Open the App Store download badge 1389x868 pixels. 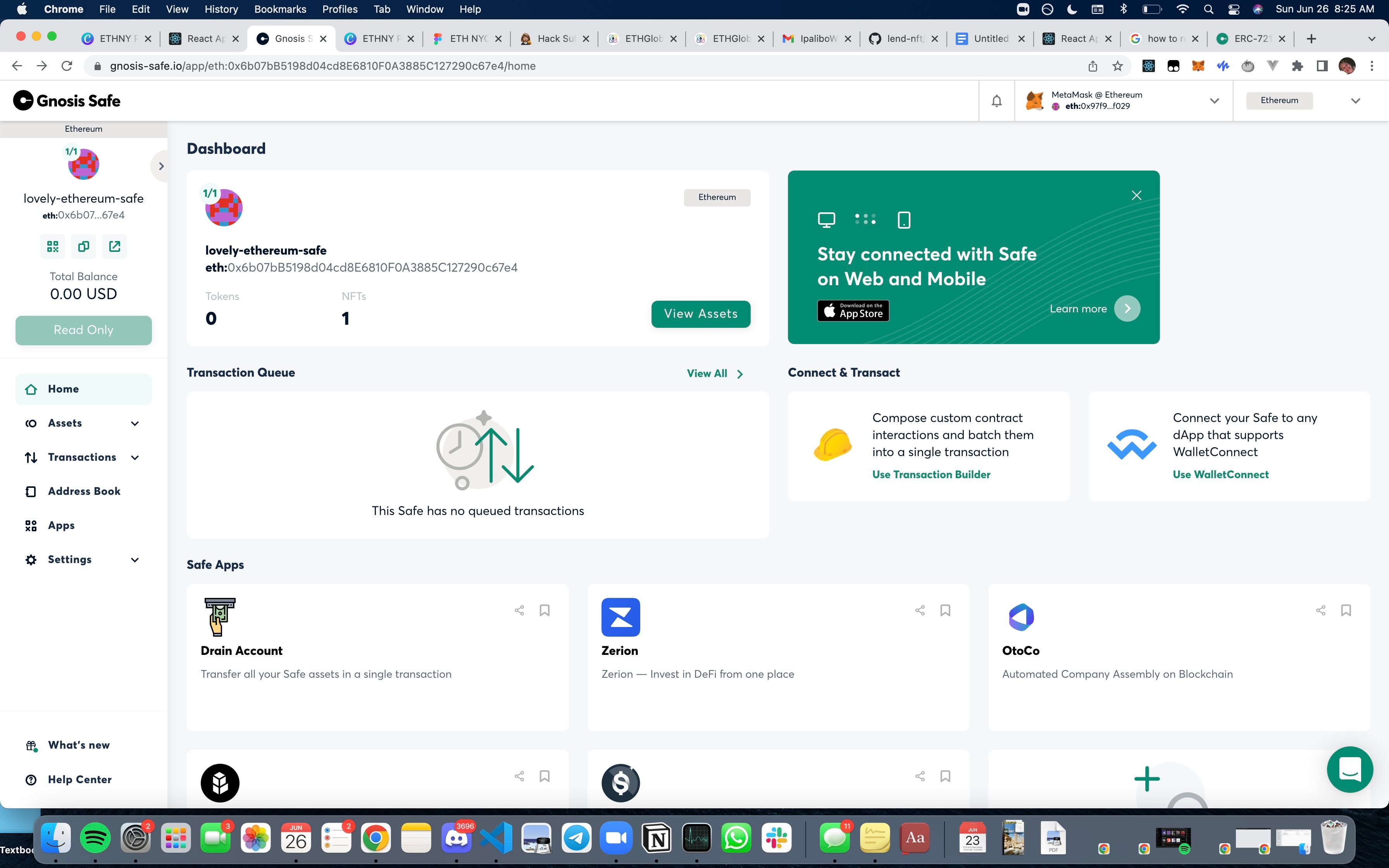click(x=853, y=310)
